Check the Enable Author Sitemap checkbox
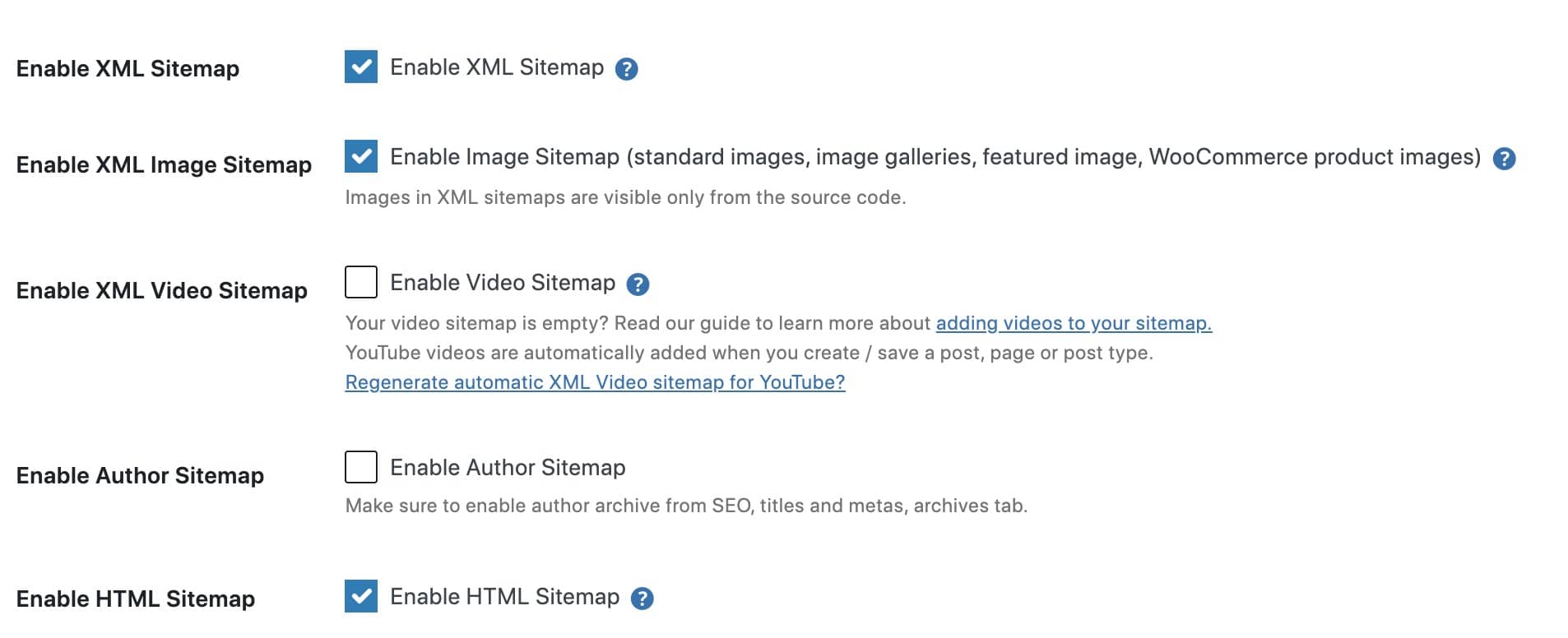 pos(361,467)
